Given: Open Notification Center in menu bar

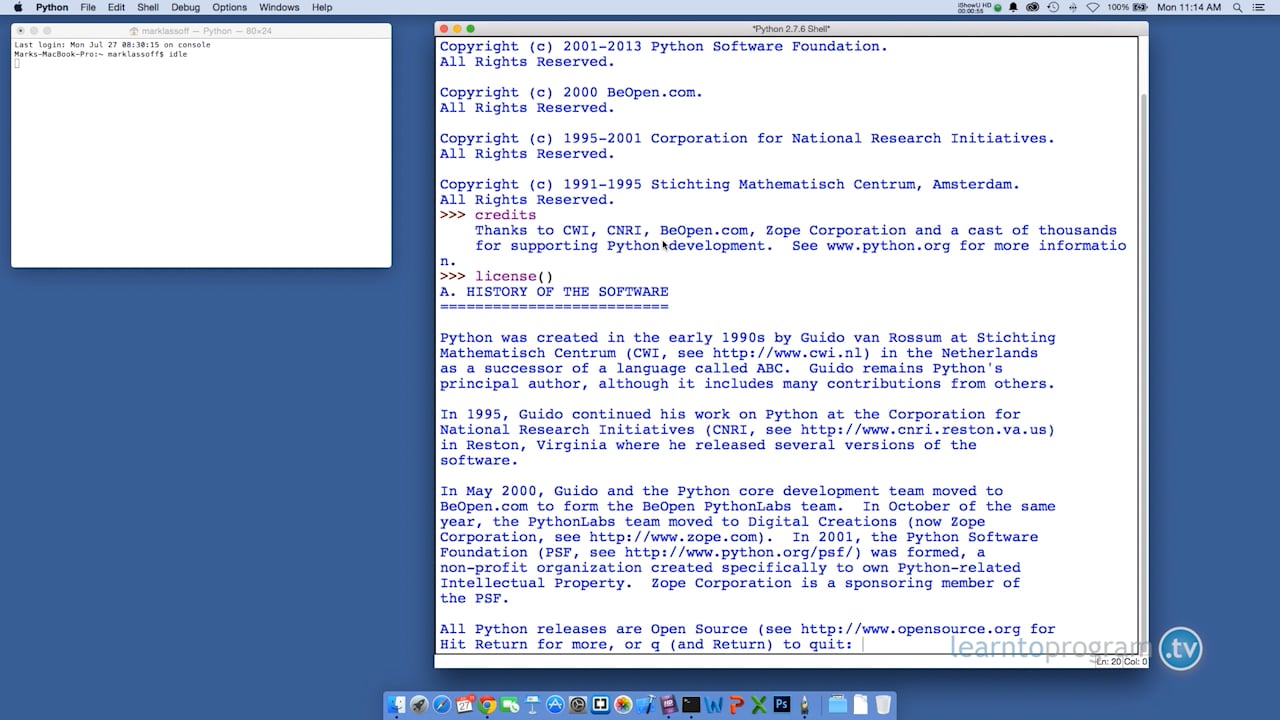Looking at the screenshot, I should (1258, 7).
